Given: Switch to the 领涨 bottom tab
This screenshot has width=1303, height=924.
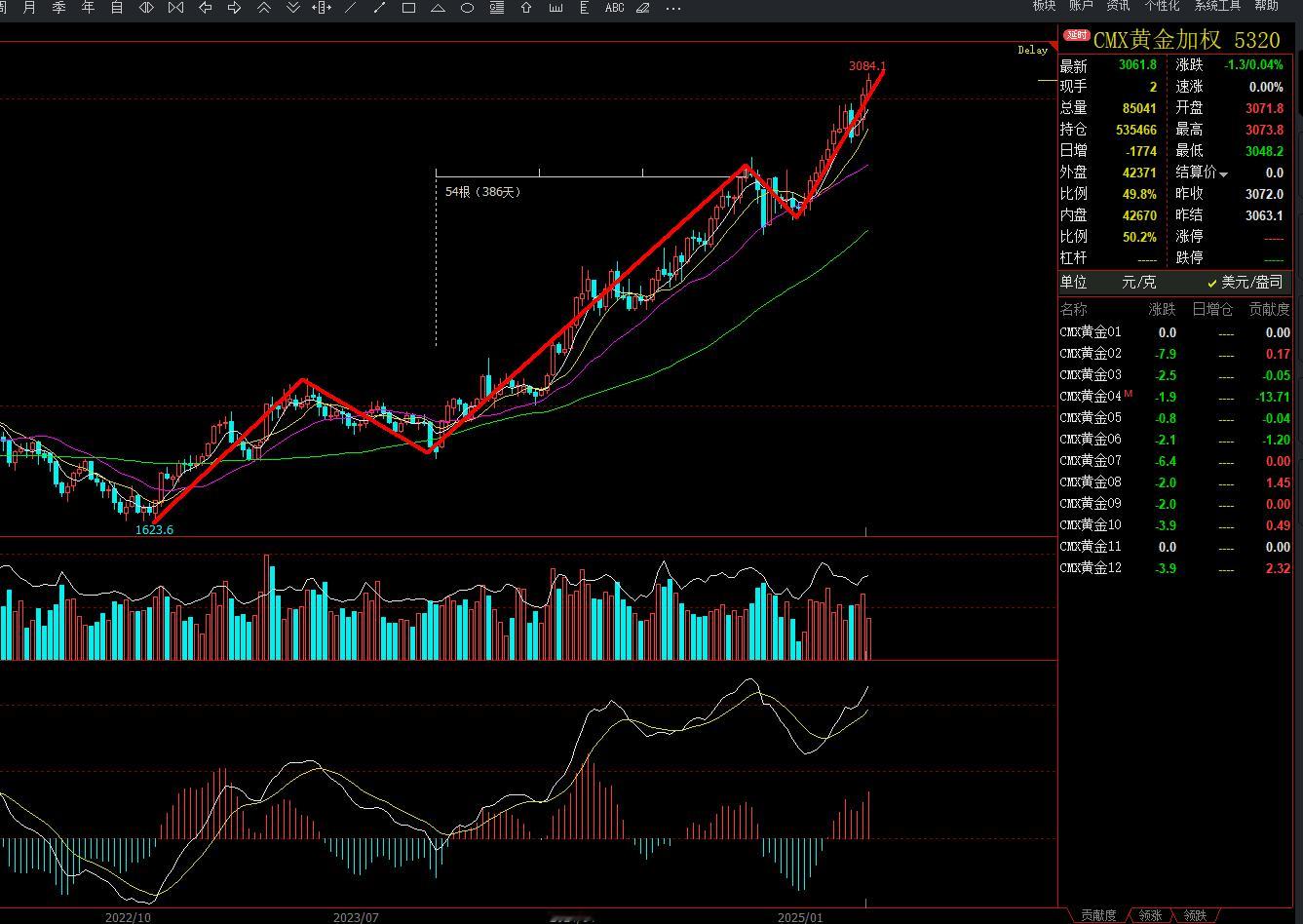Looking at the screenshot, I should pyautogui.click(x=1150, y=915).
